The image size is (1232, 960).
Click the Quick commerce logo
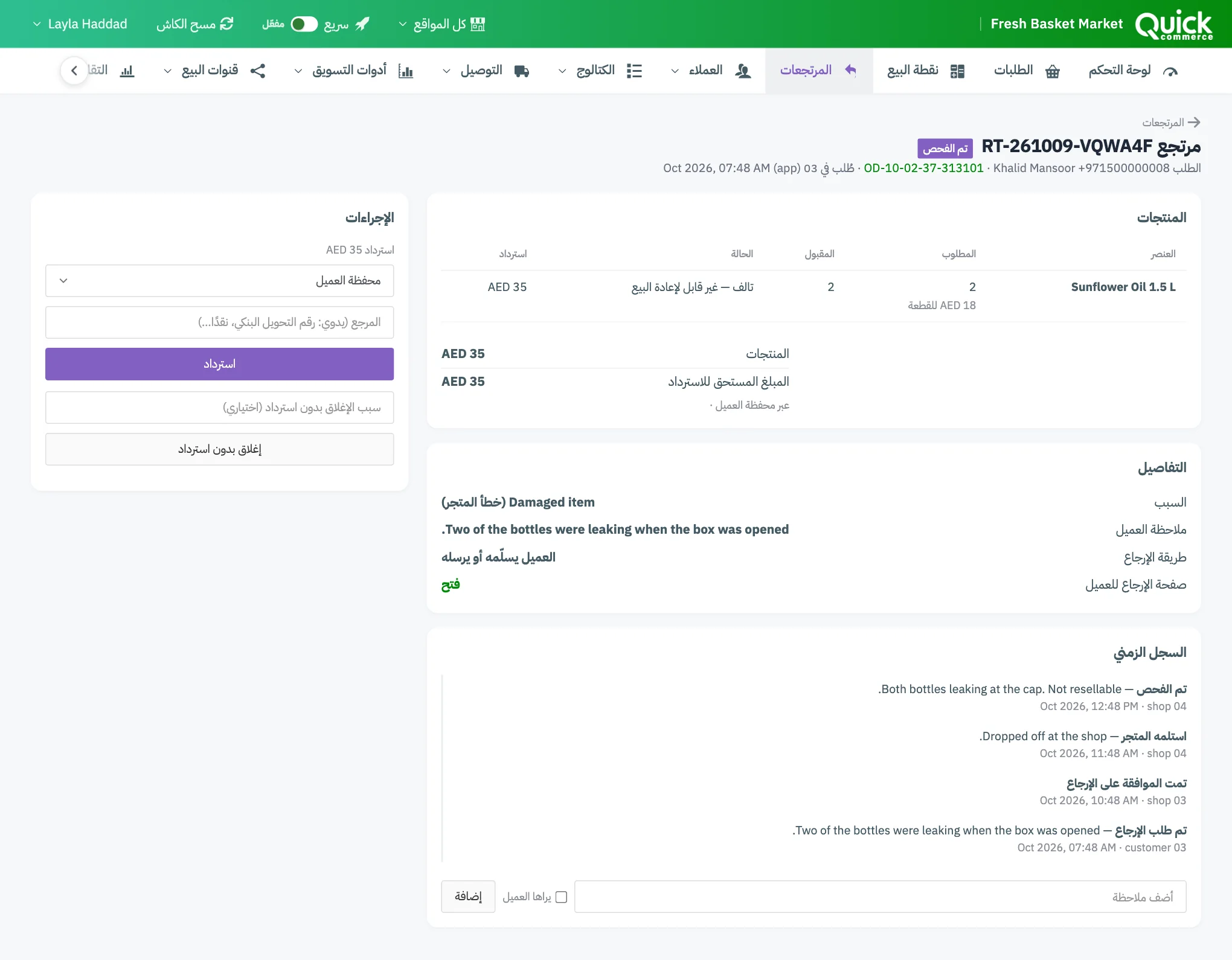coord(1173,25)
